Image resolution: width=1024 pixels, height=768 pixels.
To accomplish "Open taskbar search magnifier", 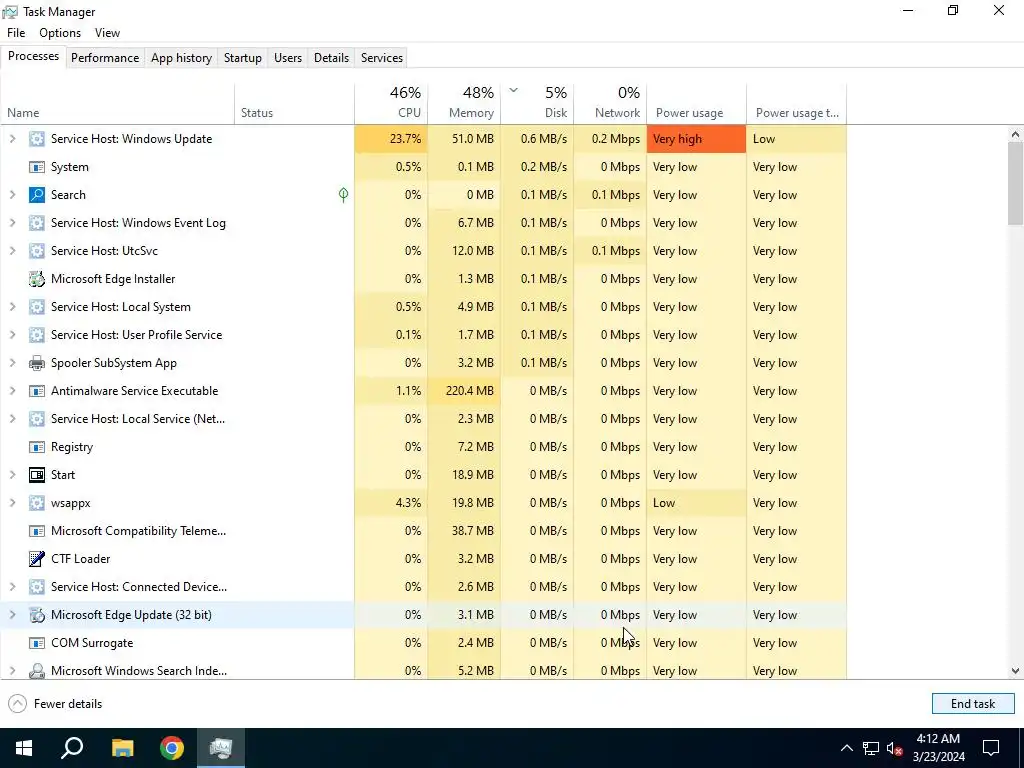I will pos(72,748).
